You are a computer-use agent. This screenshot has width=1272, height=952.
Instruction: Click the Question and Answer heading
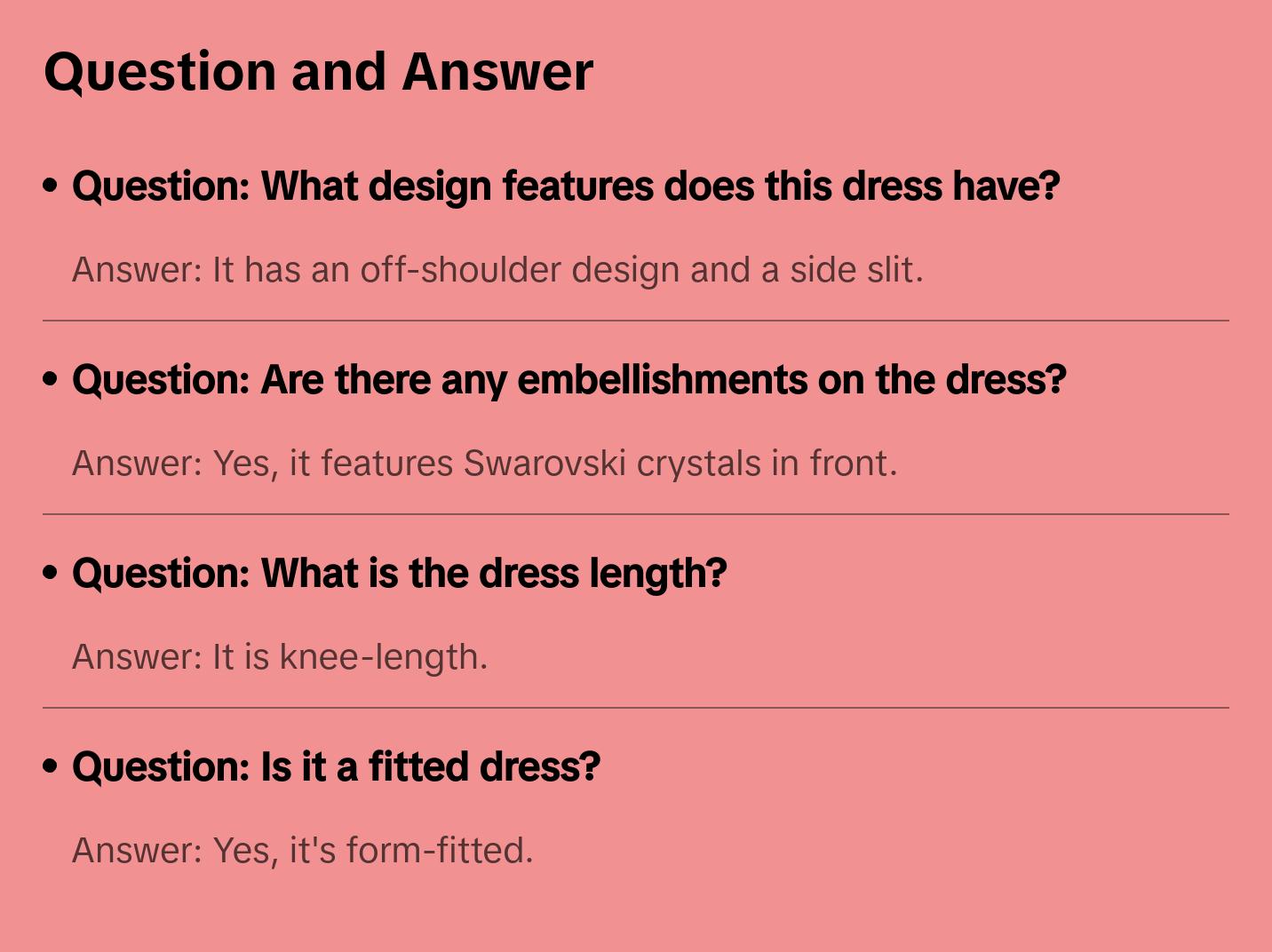coord(318,71)
